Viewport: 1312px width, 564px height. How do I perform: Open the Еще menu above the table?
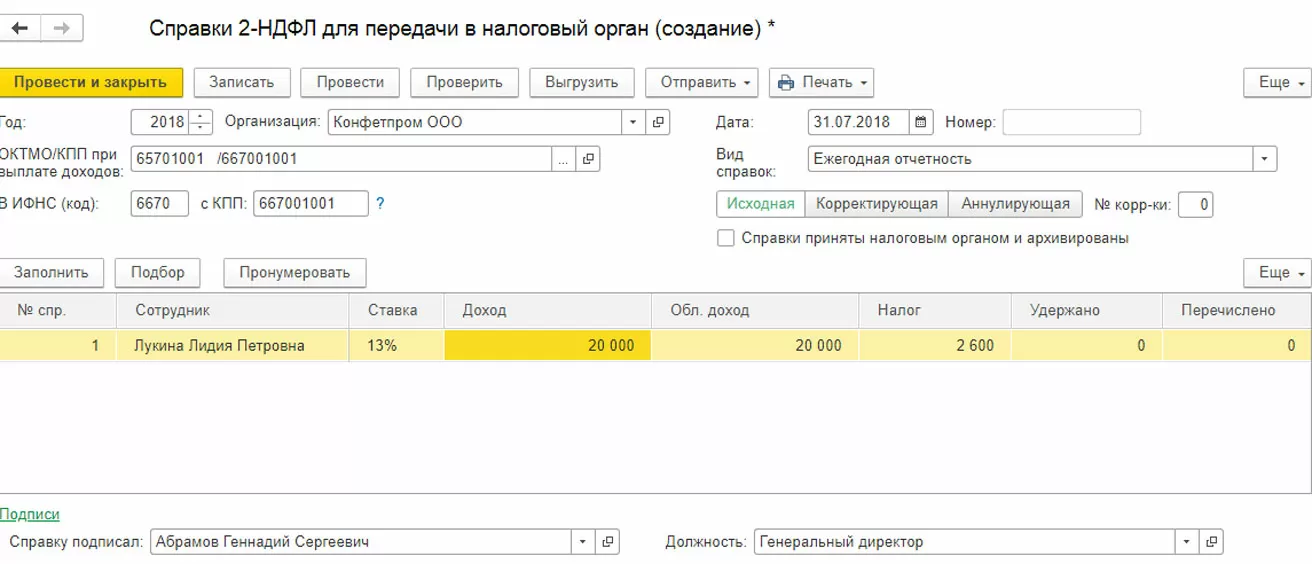point(1277,272)
